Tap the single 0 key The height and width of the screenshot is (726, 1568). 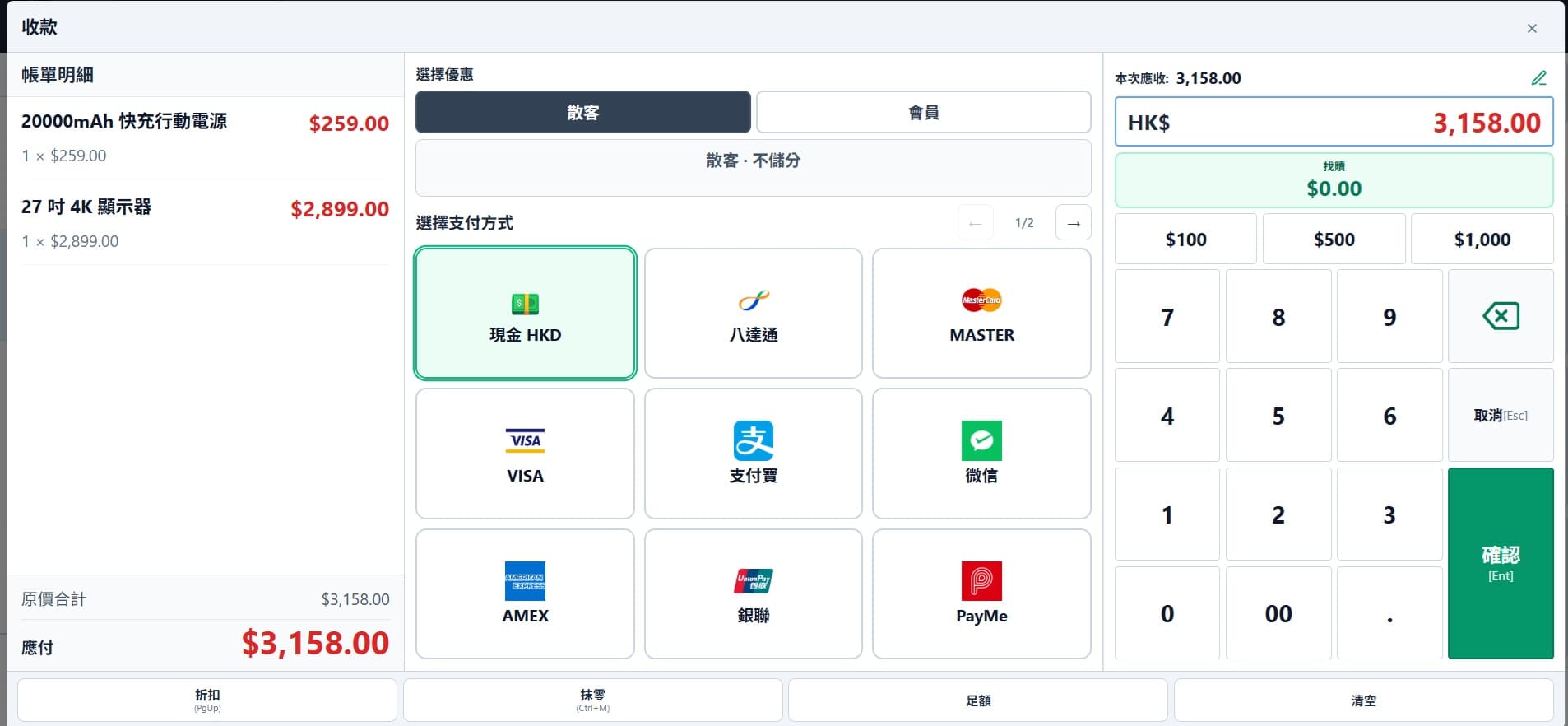point(1167,612)
